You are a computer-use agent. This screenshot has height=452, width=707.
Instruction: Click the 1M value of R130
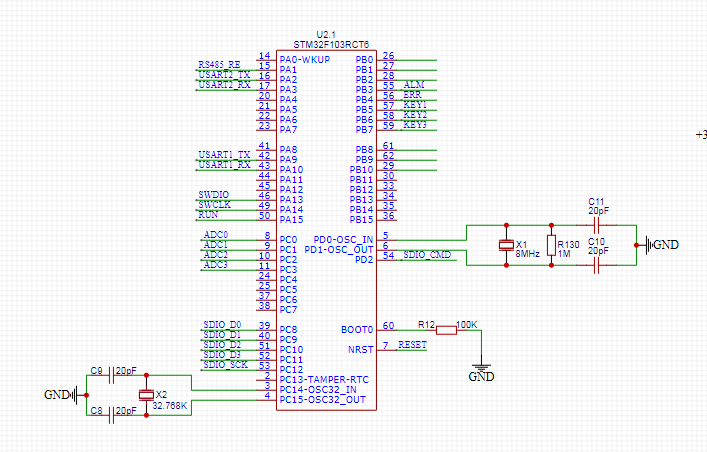coord(564,254)
